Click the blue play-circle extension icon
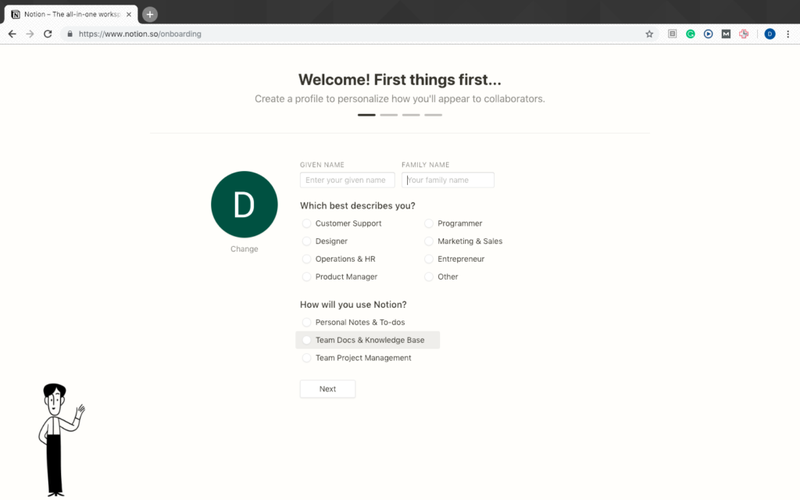The height and width of the screenshot is (500, 800). click(x=708, y=34)
